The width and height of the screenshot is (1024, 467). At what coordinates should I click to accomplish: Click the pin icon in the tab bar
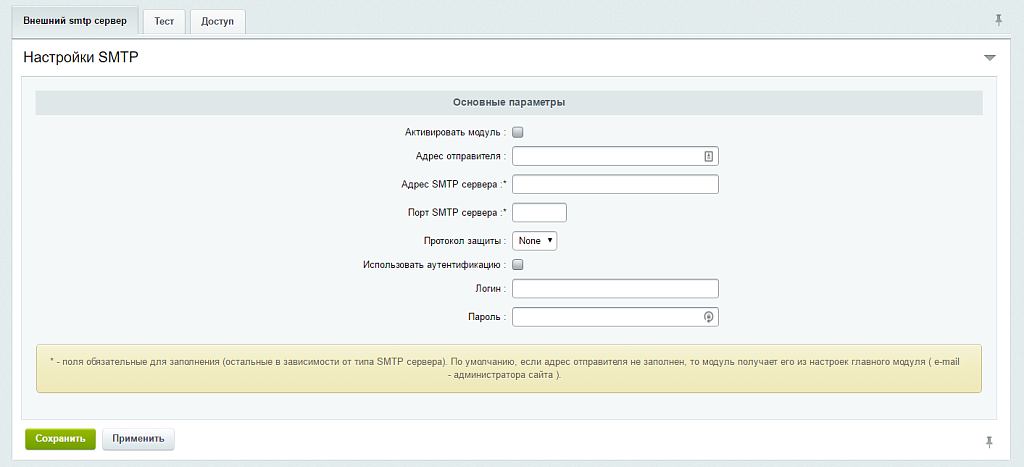998,20
